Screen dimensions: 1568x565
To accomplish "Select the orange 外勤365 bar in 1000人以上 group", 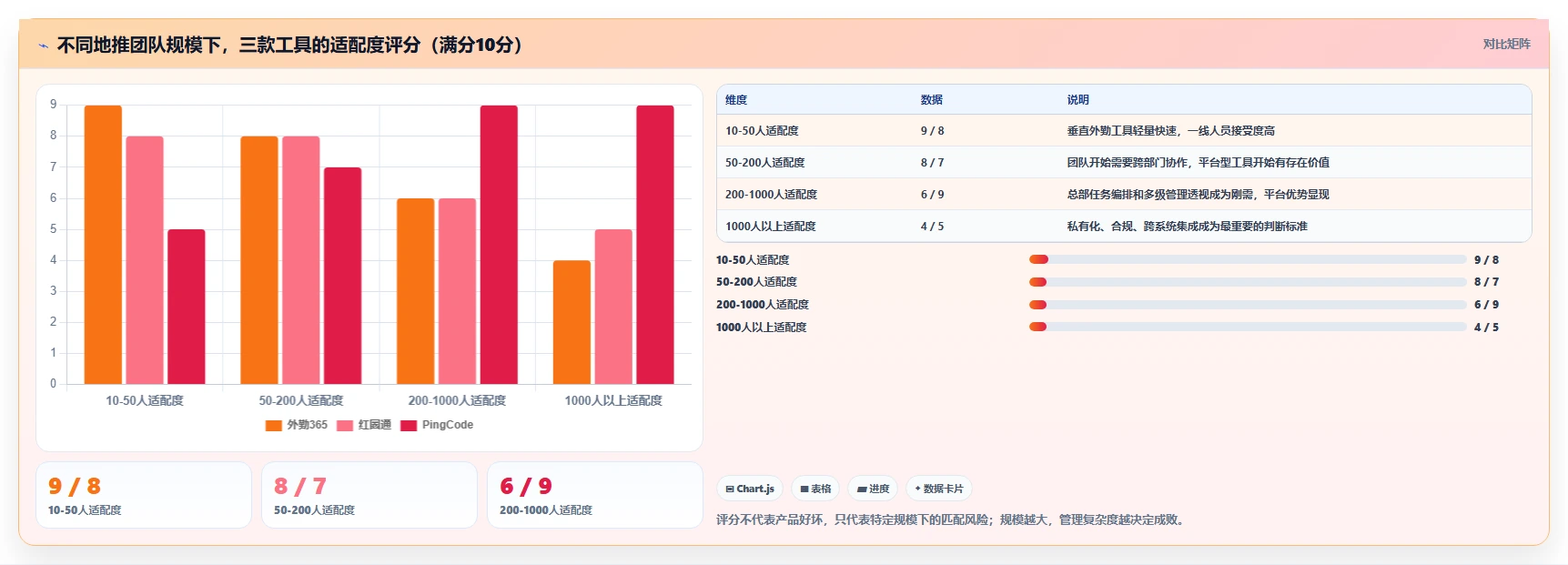I will [572, 322].
